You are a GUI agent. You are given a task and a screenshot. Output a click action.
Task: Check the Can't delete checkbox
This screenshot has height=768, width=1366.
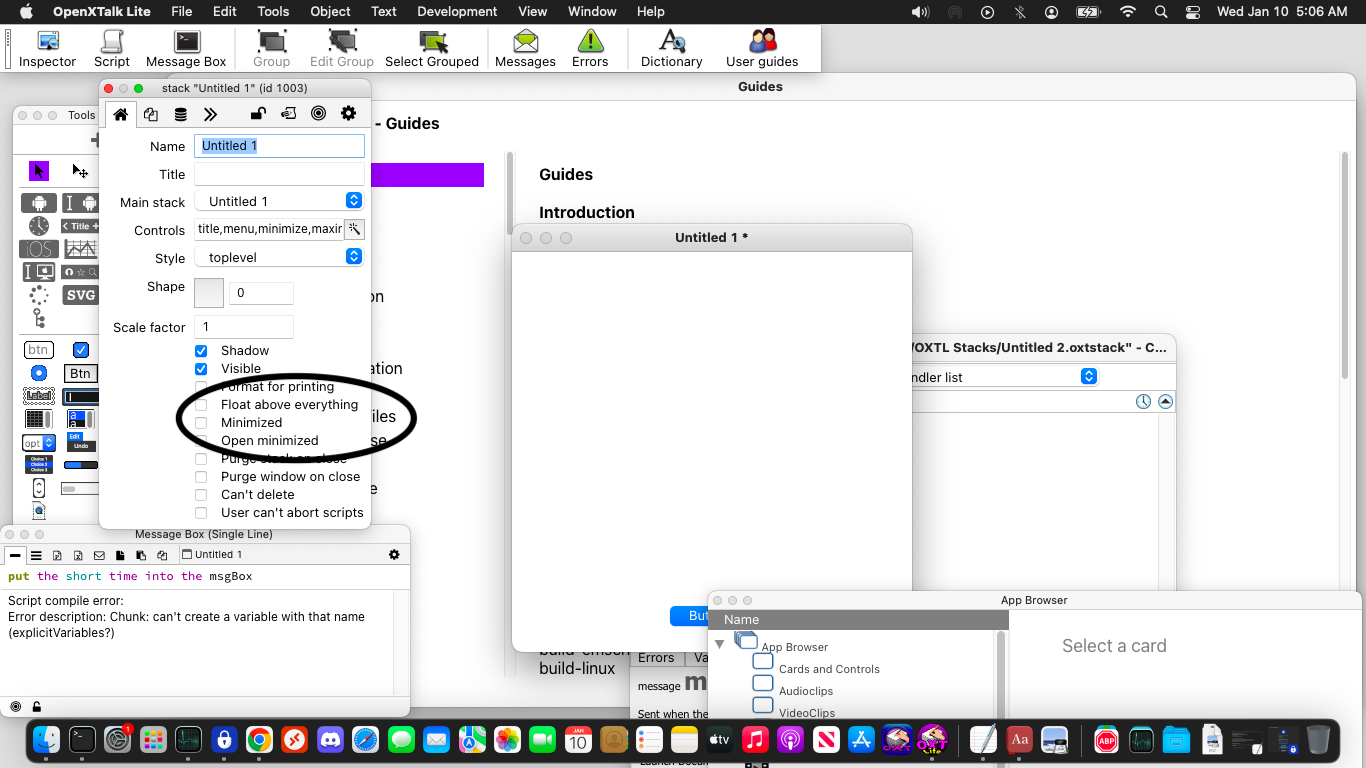click(201, 495)
